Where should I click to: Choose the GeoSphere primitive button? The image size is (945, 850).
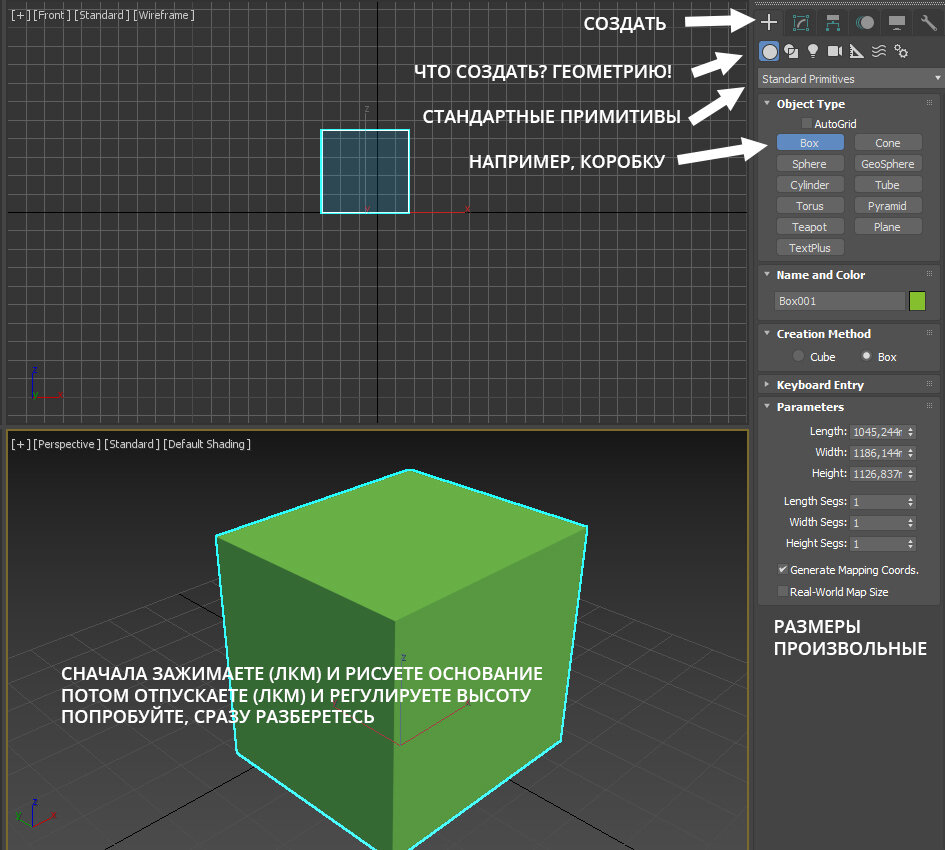888,164
